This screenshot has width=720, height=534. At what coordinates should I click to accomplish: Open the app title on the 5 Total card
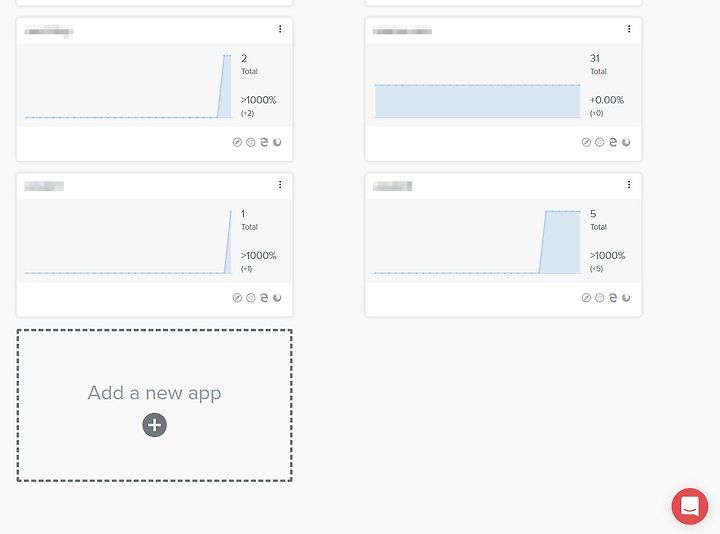point(392,186)
